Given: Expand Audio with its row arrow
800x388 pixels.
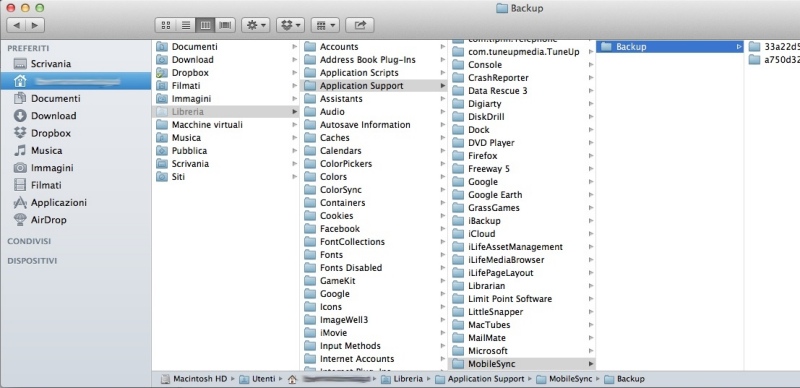Looking at the screenshot, I should [442, 112].
